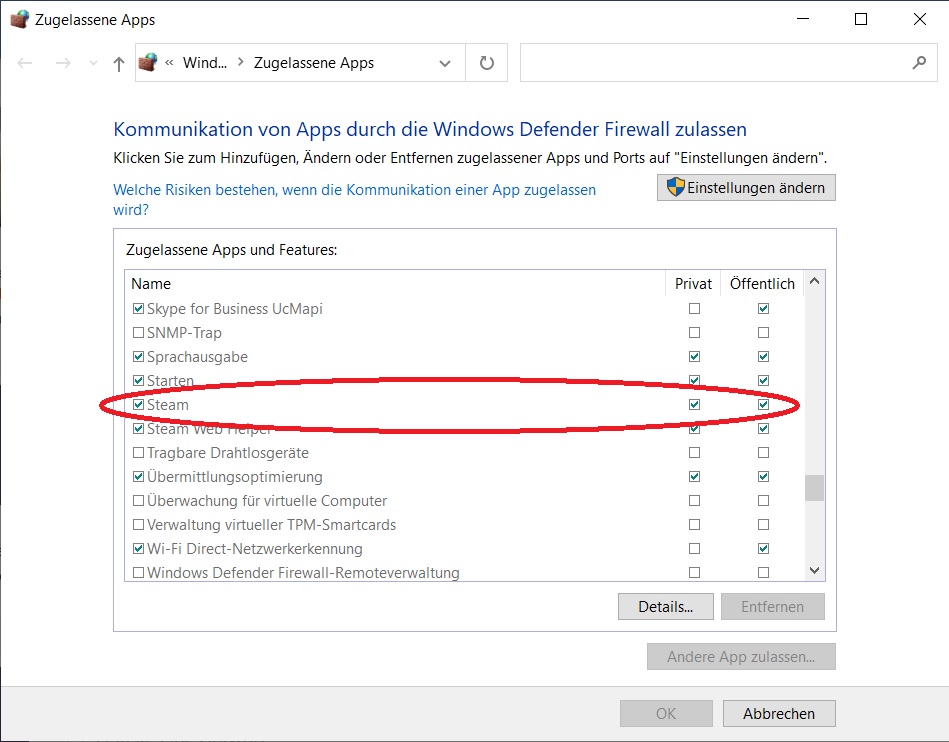This screenshot has height=742, width=949.
Task: Toggle Privat checkbox for Skype for Business
Action: pyautogui.click(x=694, y=309)
